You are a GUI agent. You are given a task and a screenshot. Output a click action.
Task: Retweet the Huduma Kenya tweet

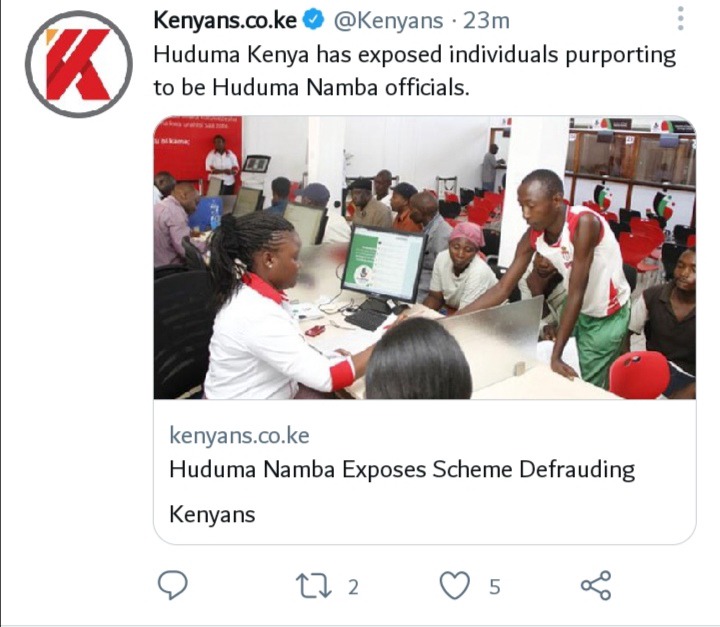[313, 586]
